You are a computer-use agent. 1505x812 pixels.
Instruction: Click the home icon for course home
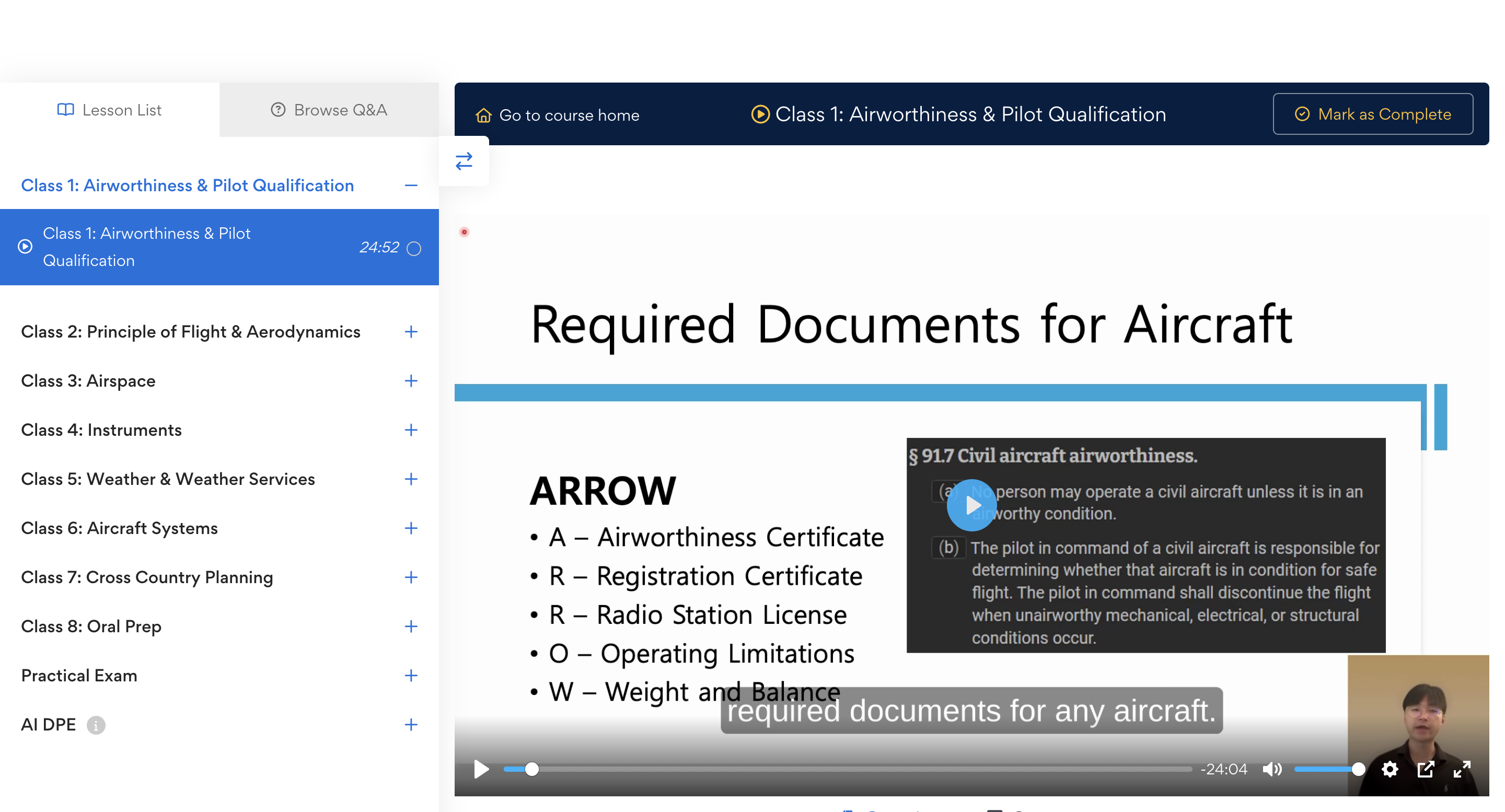[484, 115]
